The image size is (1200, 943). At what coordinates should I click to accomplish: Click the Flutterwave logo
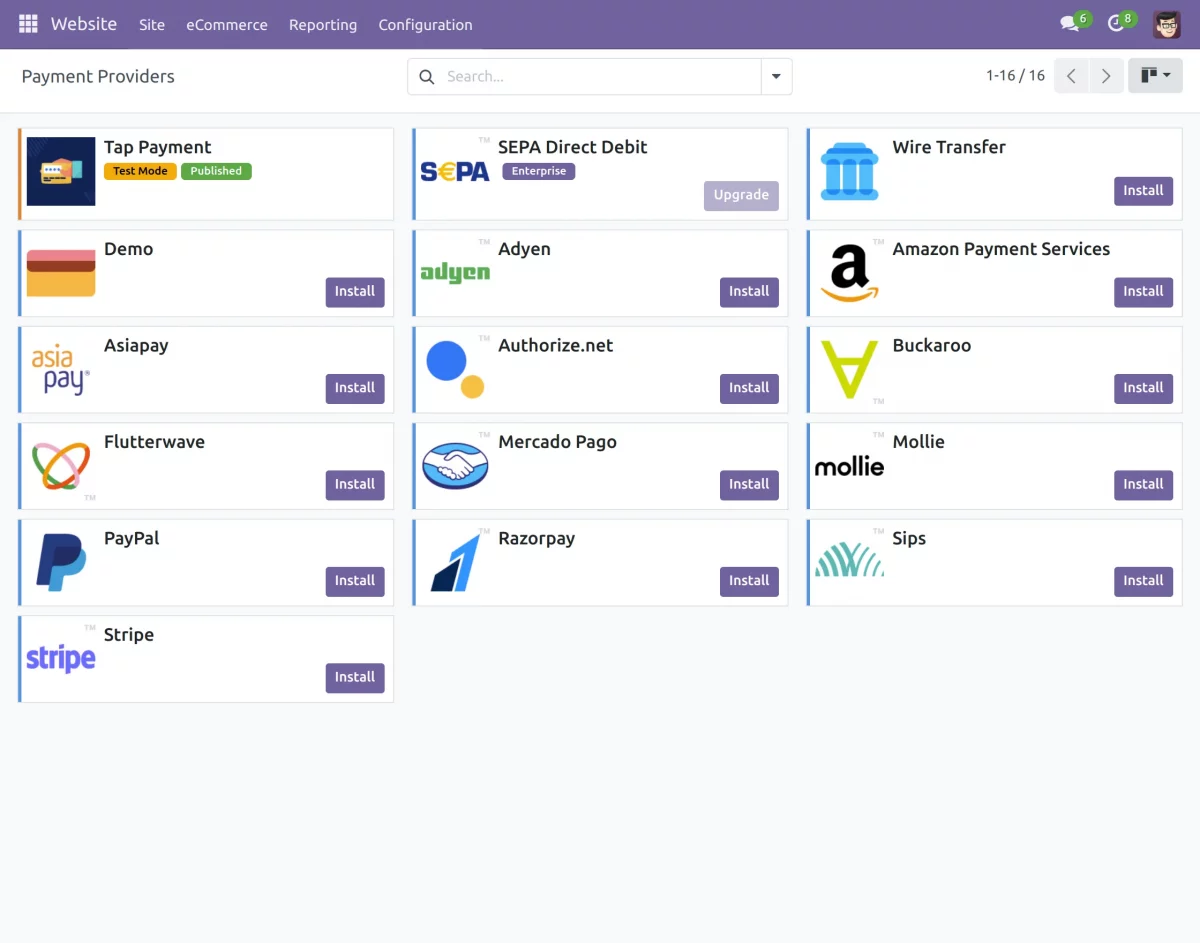tap(61, 466)
